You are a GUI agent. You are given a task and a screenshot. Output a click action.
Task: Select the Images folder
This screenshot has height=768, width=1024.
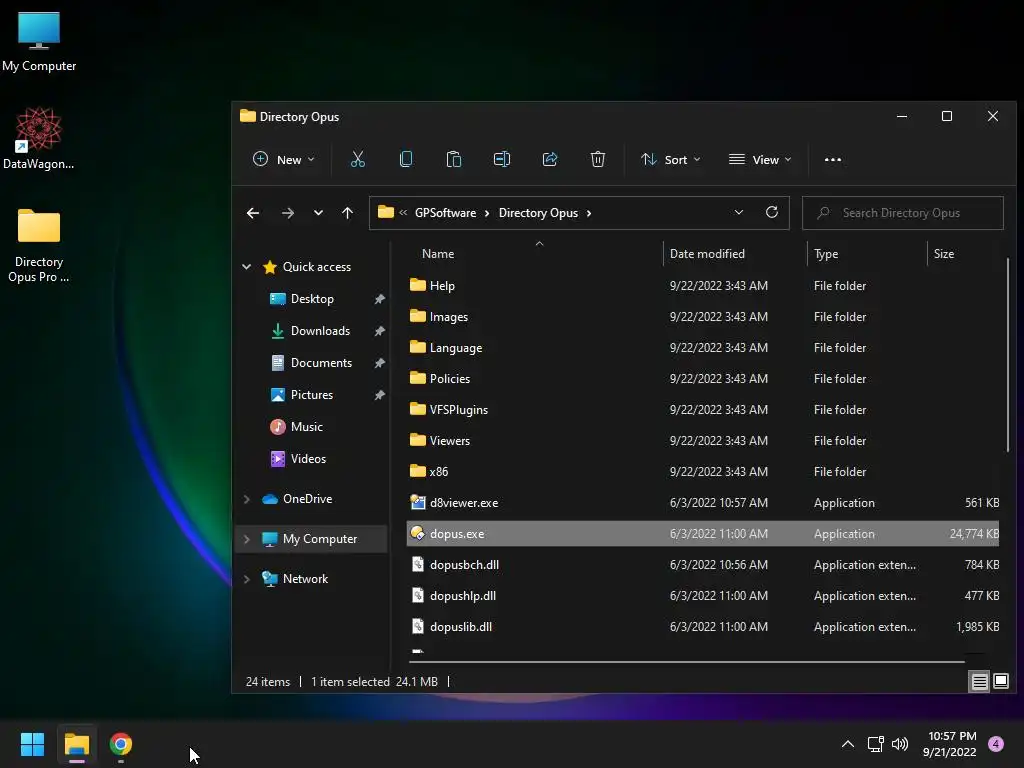click(703, 317)
